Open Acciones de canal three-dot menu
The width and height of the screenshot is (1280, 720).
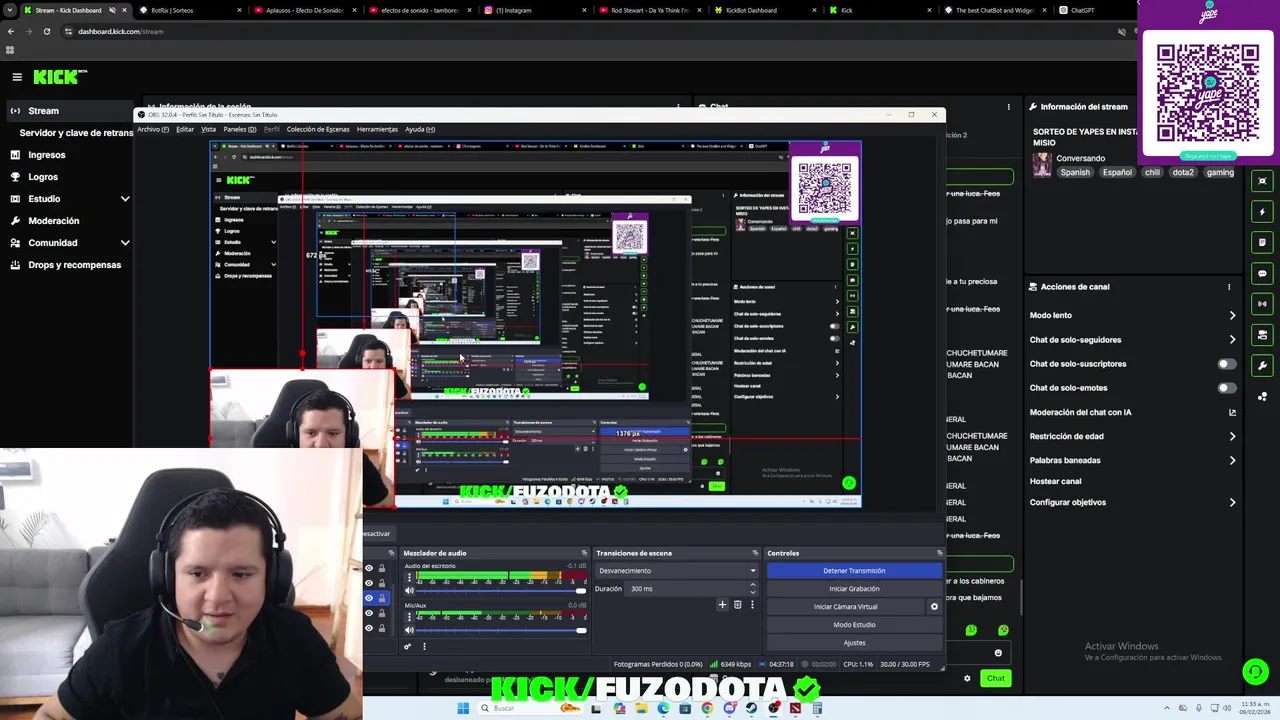click(x=1229, y=287)
